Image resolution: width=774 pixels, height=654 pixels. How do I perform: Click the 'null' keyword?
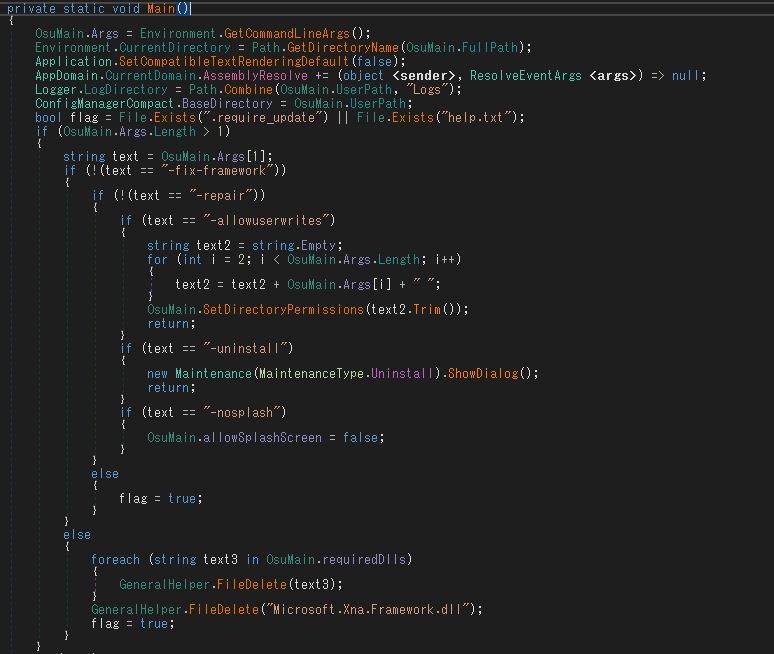click(x=686, y=76)
